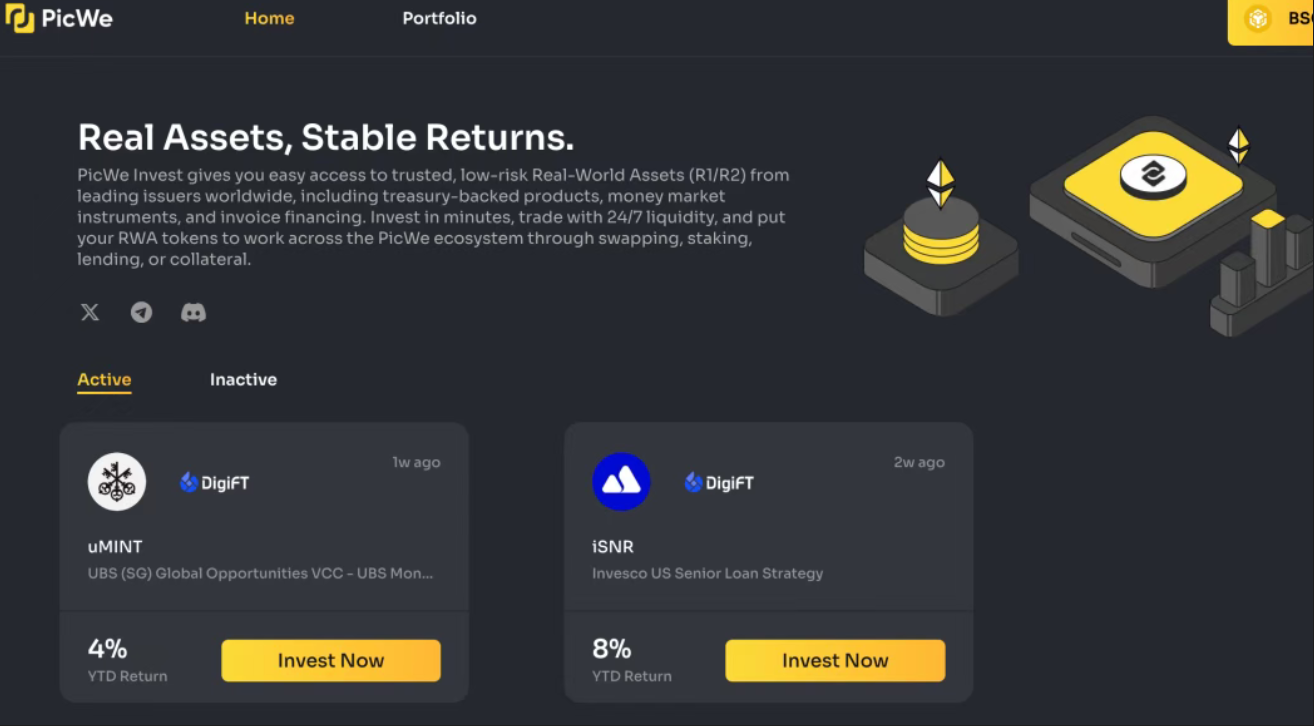Click the DigiFT logo on uMINT card
Viewport: 1314px width, 726px height.
[x=214, y=483]
